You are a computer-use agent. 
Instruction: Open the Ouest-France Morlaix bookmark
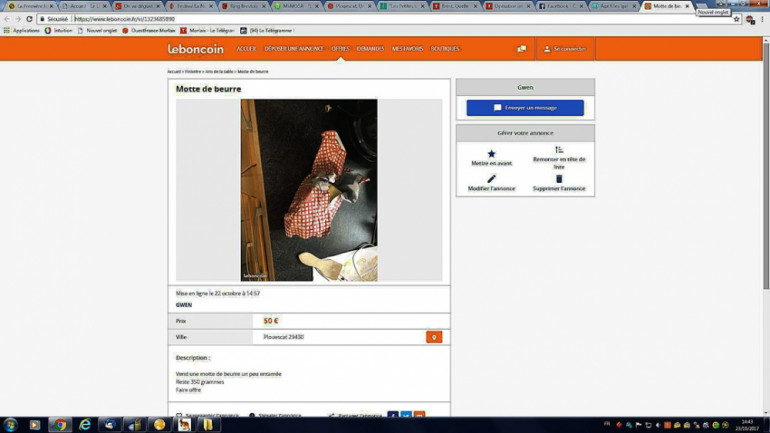point(150,31)
